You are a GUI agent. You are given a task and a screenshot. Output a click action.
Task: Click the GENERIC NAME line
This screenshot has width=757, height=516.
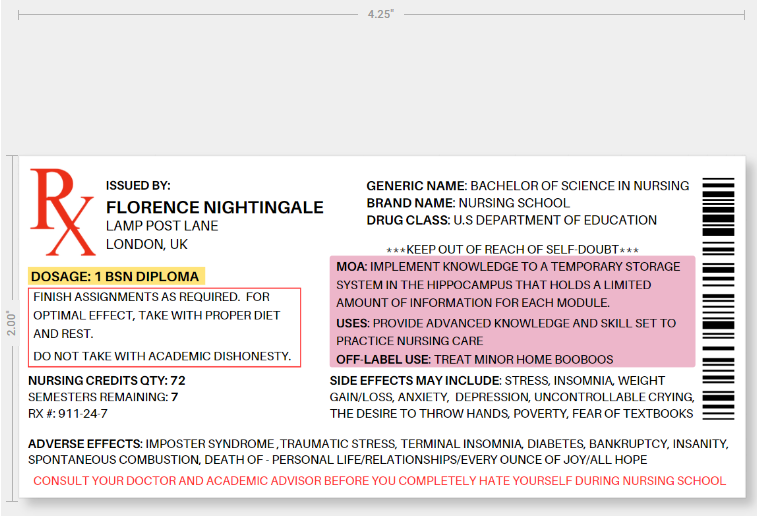(x=527, y=186)
